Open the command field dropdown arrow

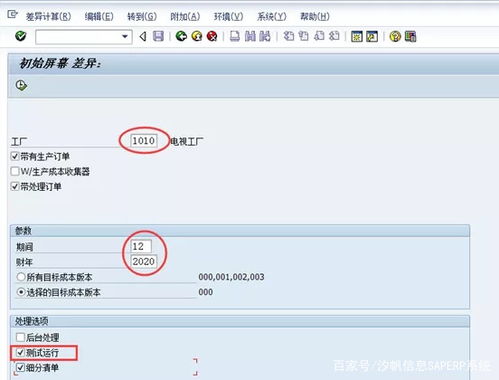(125, 36)
